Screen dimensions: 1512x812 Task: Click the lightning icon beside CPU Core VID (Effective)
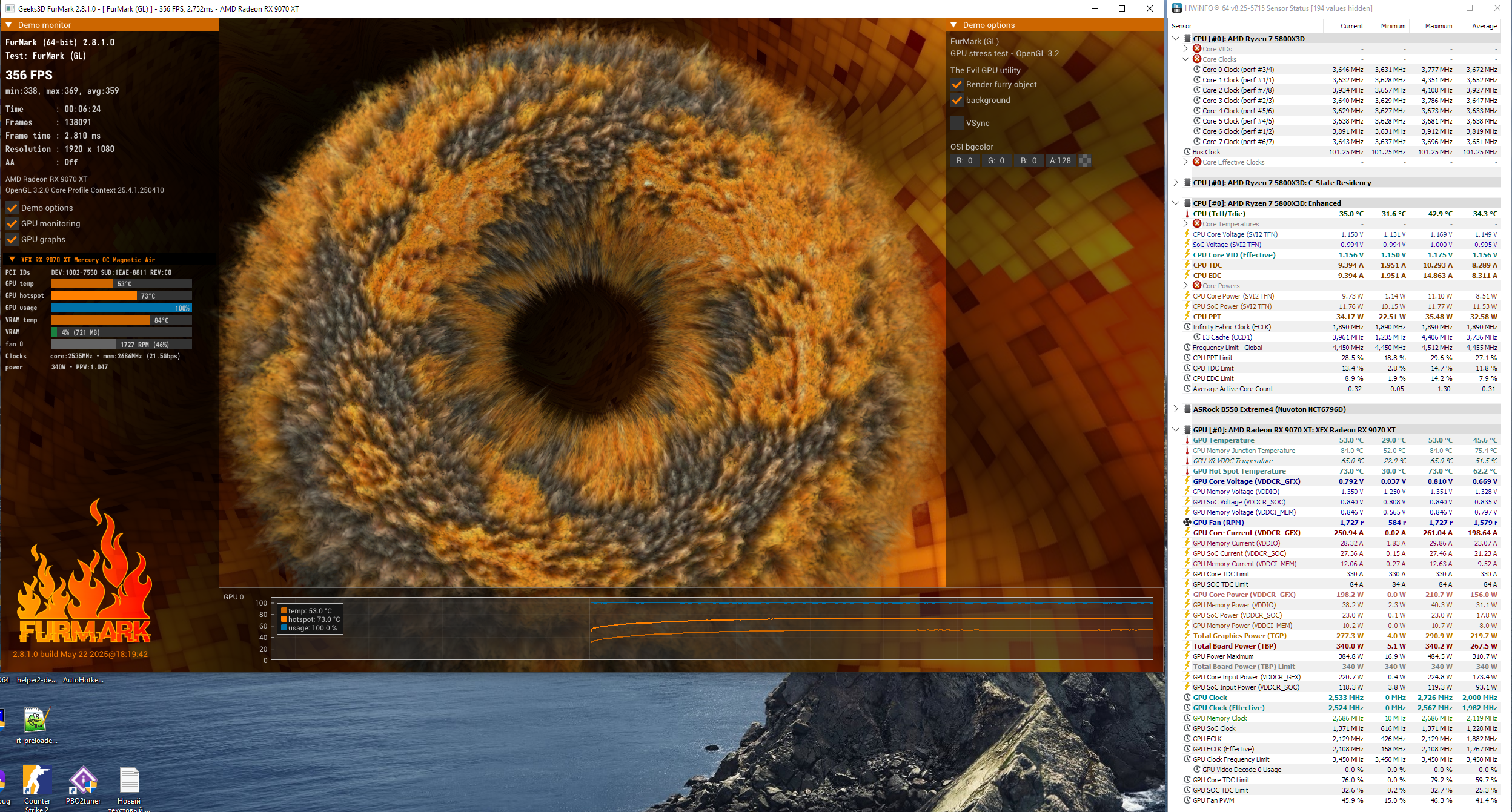[x=1187, y=255]
